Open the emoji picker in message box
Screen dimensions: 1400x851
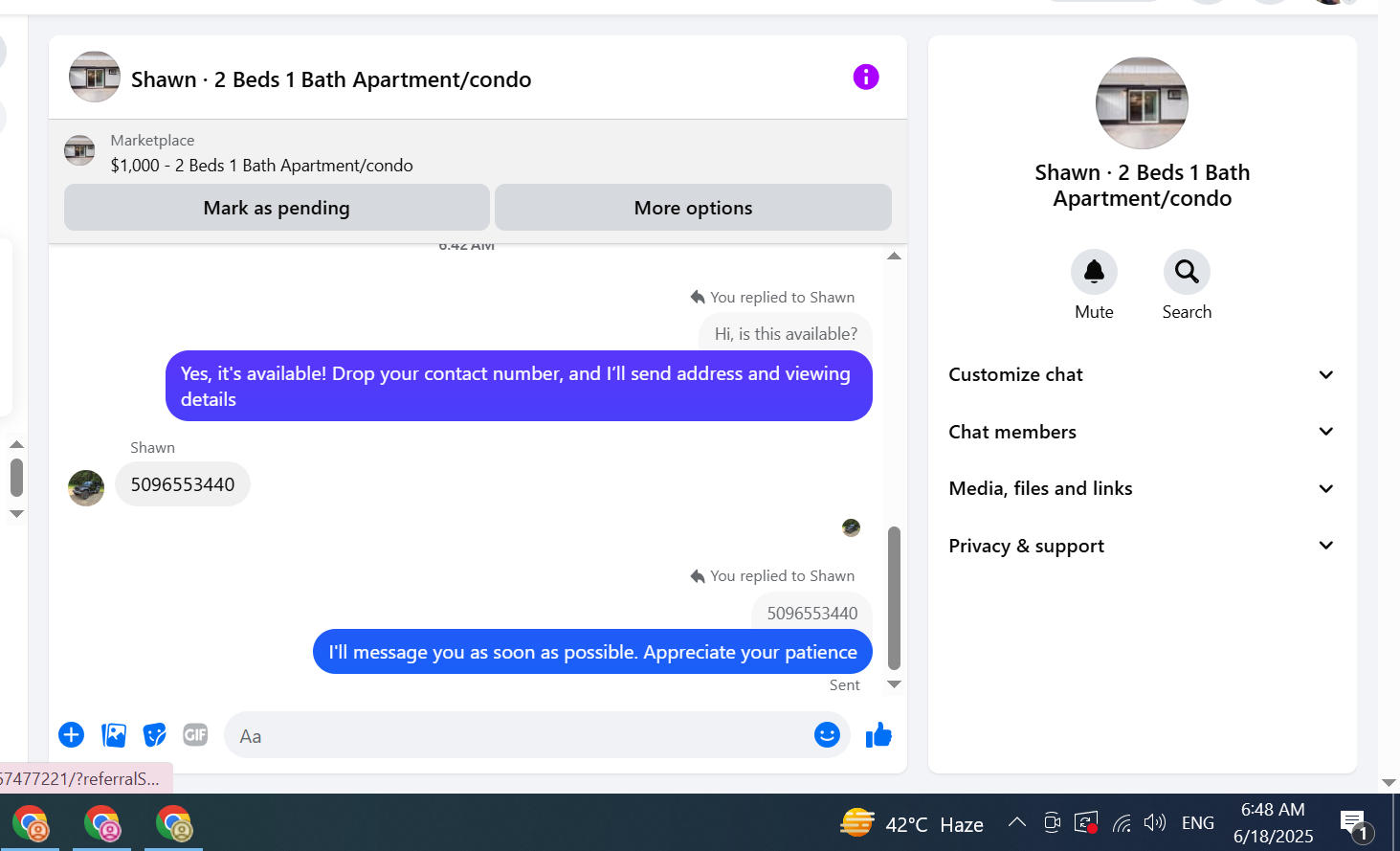tap(827, 735)
